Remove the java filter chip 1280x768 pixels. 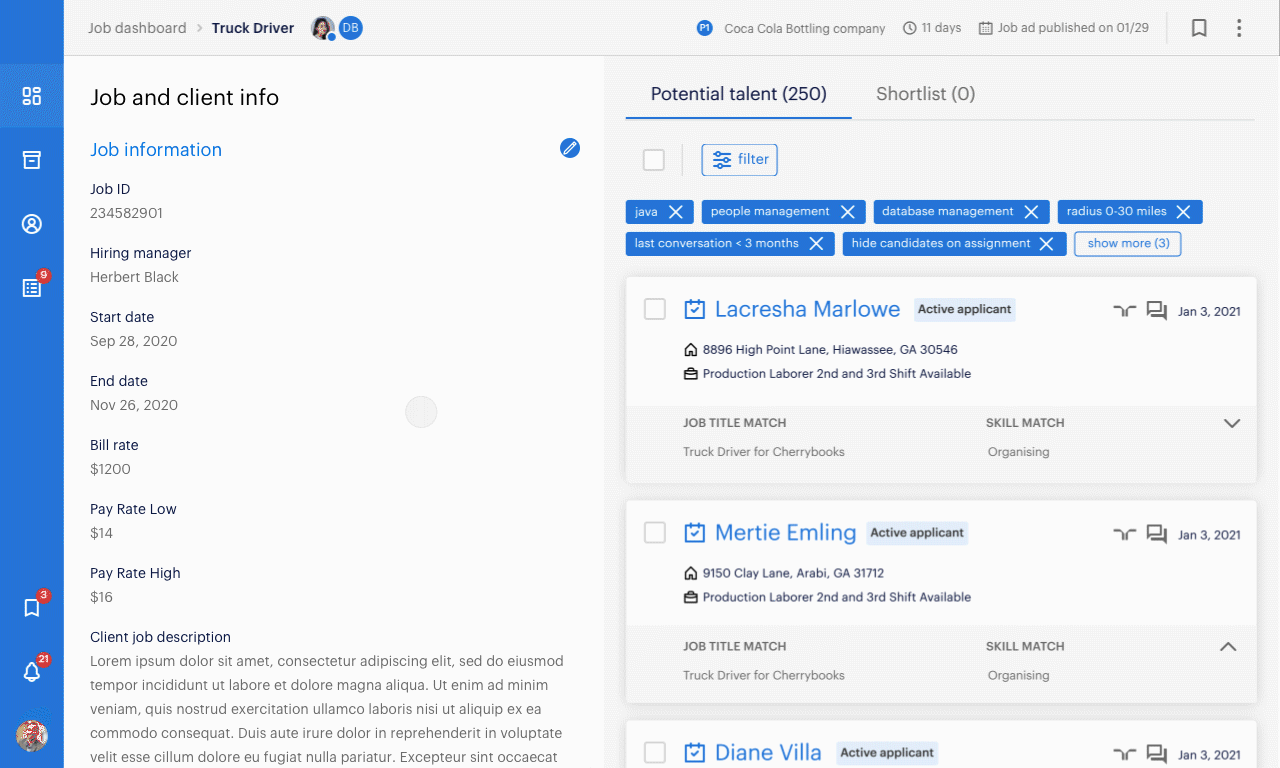[676, 212]
